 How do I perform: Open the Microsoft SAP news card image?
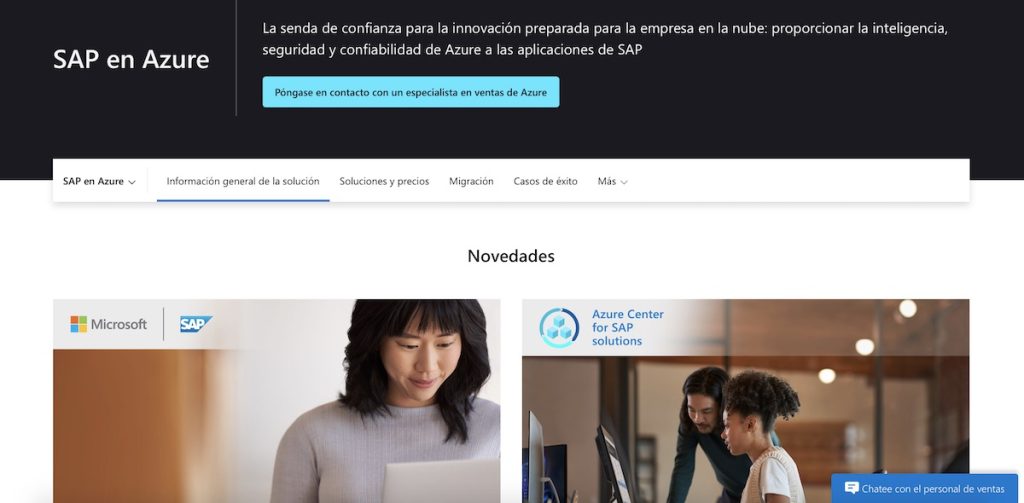[x=277, y=401]
